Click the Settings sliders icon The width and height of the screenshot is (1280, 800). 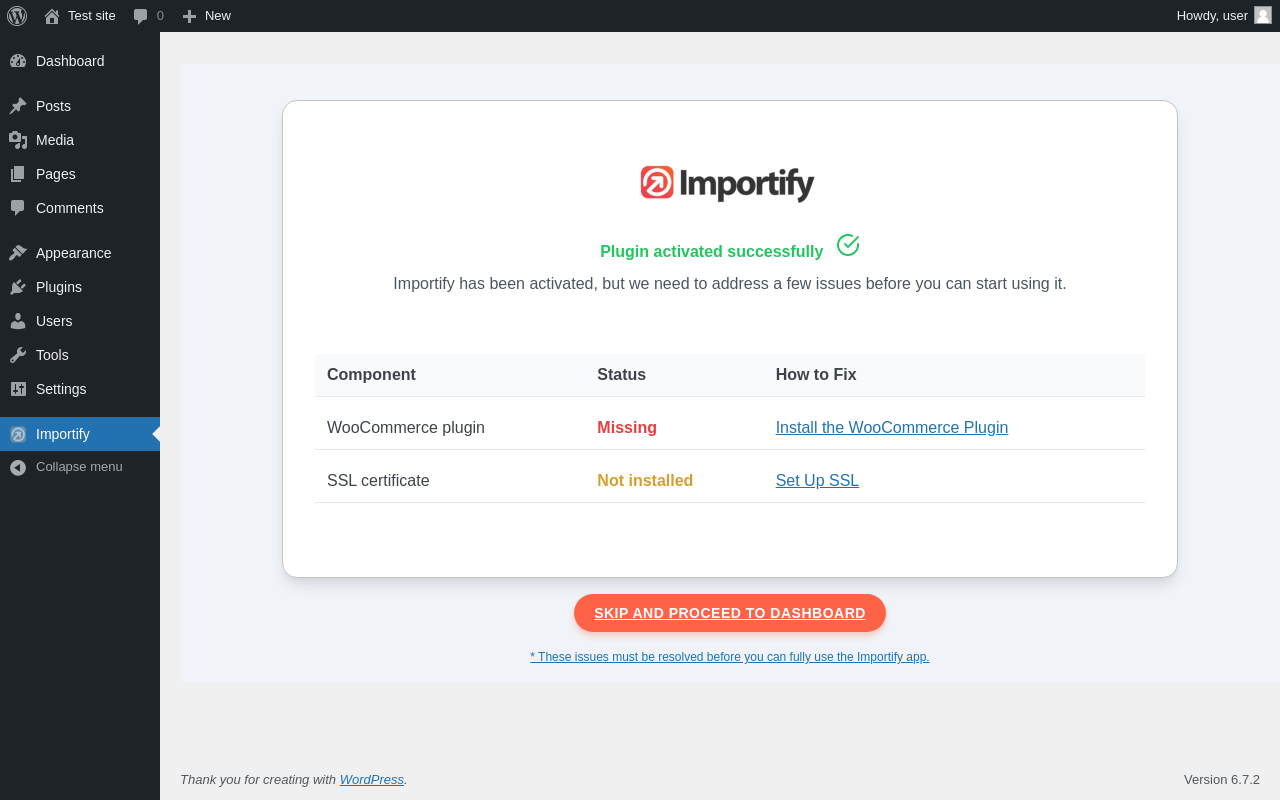(18, 389)
